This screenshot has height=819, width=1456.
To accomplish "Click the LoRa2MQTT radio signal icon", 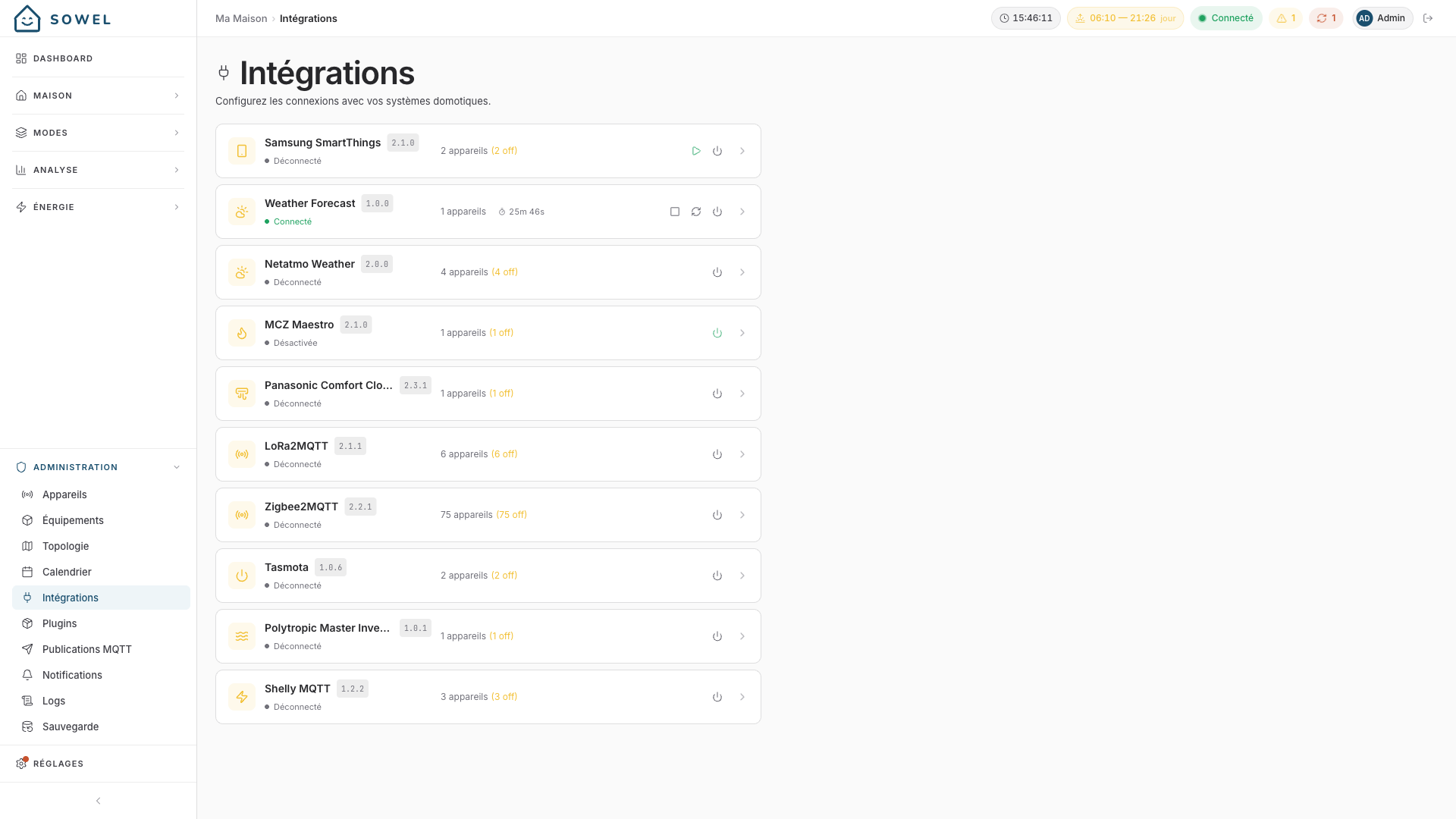I will (x=242, y=454).
